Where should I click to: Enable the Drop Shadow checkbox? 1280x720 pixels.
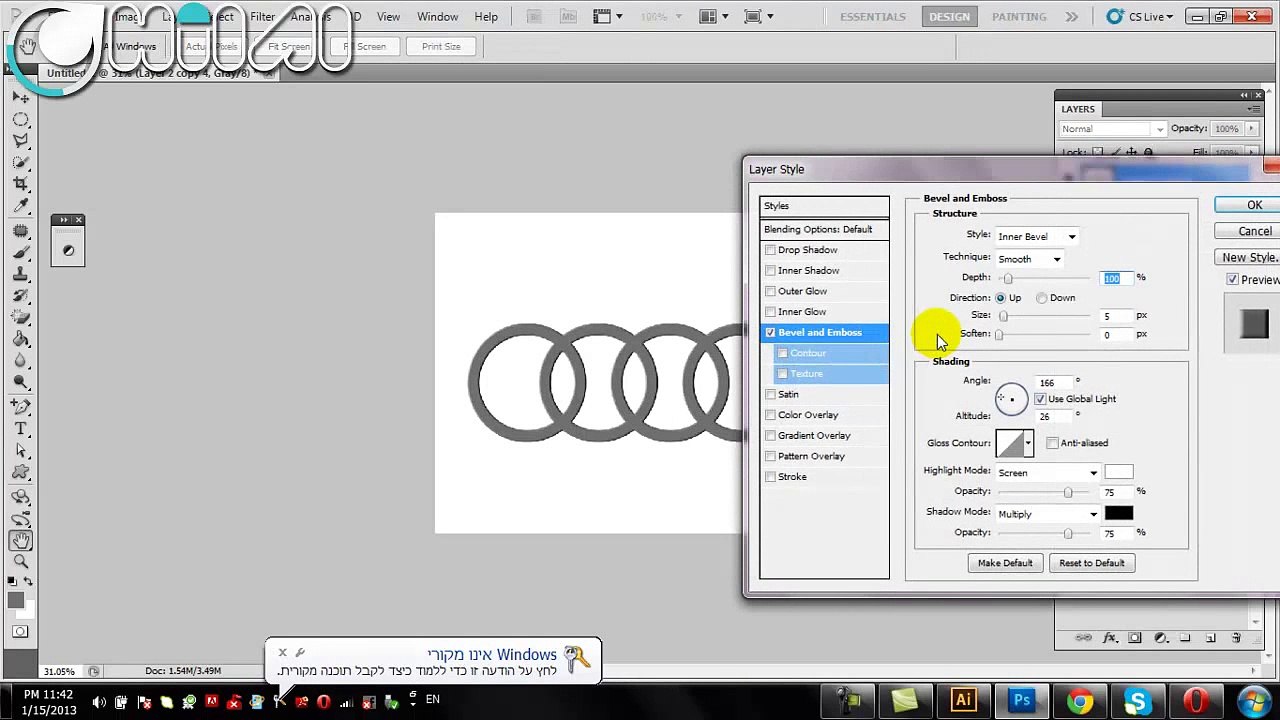770,250
